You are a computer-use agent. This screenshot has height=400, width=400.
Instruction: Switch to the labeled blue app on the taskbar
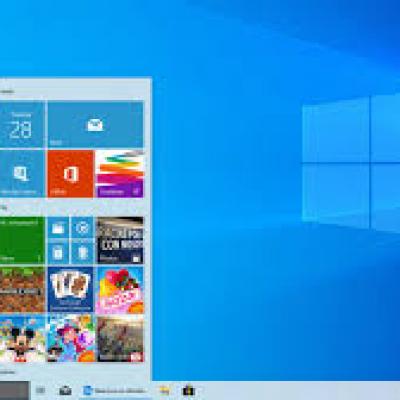click(x=115, y=391)
